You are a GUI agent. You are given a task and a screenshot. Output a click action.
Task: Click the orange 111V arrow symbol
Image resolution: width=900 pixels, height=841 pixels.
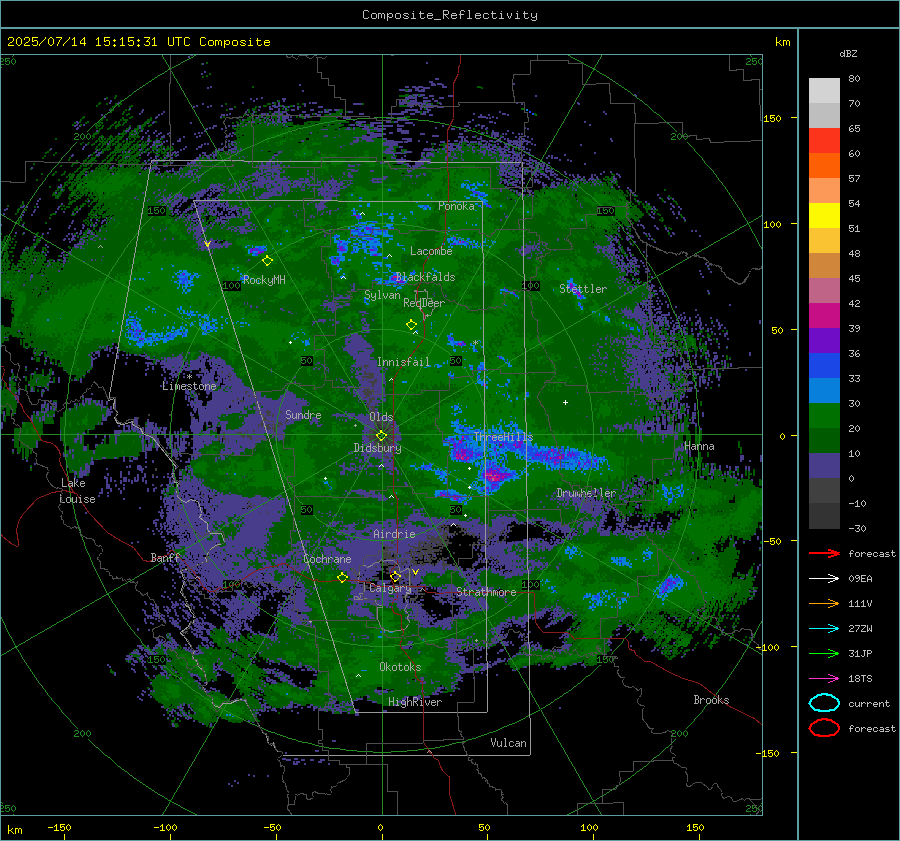[x=824, y=603]
